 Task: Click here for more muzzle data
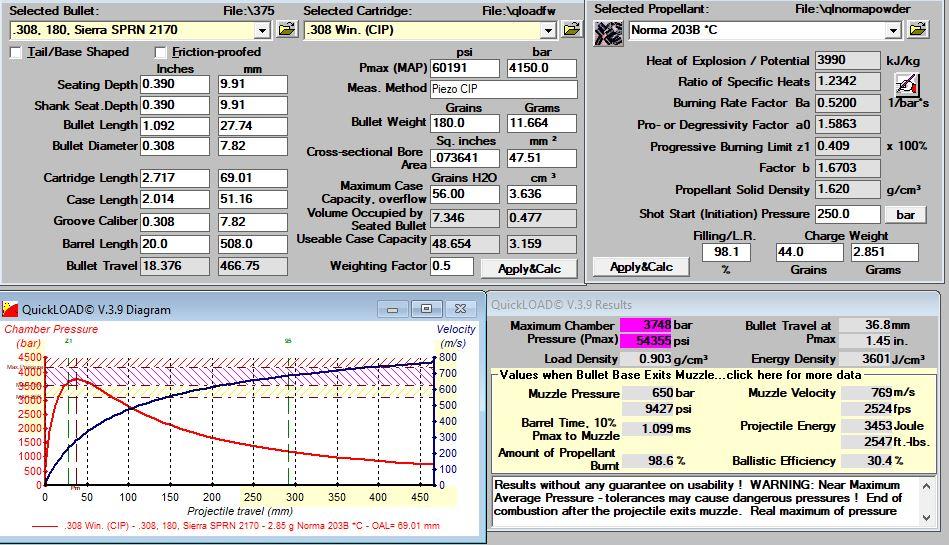(x=680, y=375)
